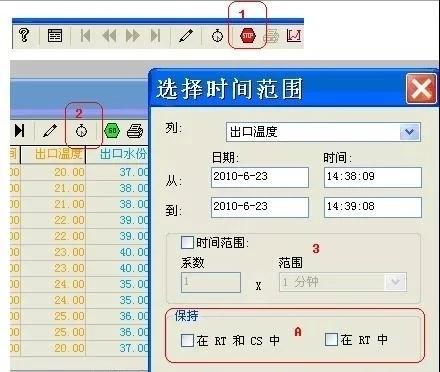This screenshot has height=372, width=440.
Task: Select the first 25.00 cell in 出口温度 column
Action: click(x=53, y=316)
